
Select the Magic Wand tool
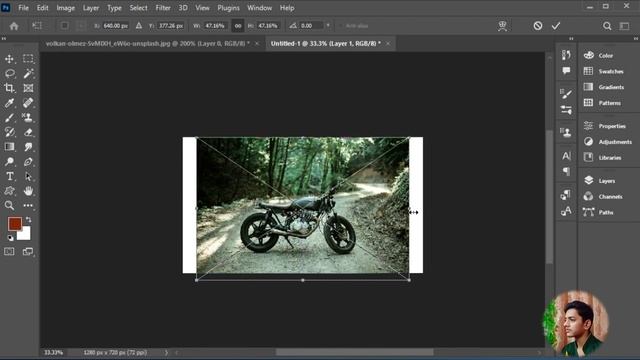28,73
